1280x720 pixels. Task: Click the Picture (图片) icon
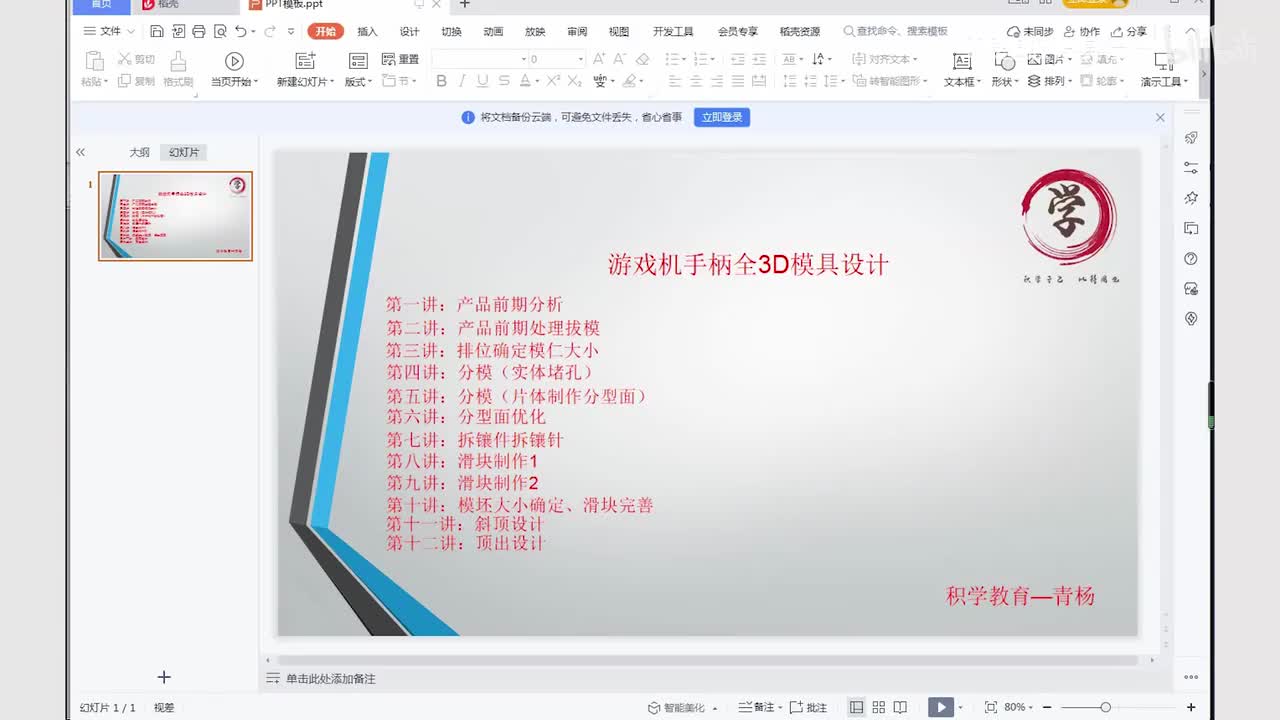point(1034,59)
